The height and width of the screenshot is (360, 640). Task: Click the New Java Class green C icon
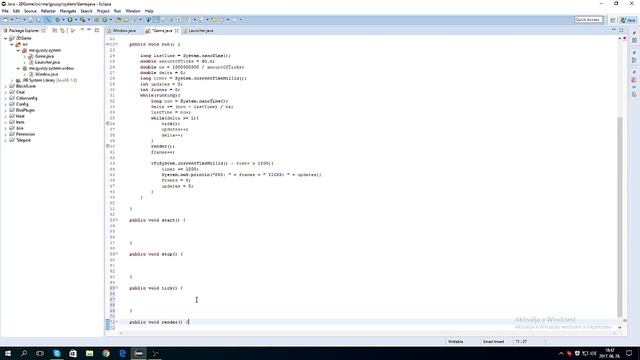[105, 20]
